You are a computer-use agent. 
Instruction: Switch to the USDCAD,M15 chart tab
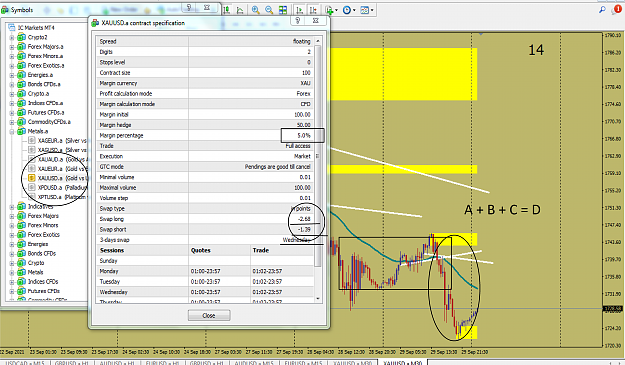25,362
